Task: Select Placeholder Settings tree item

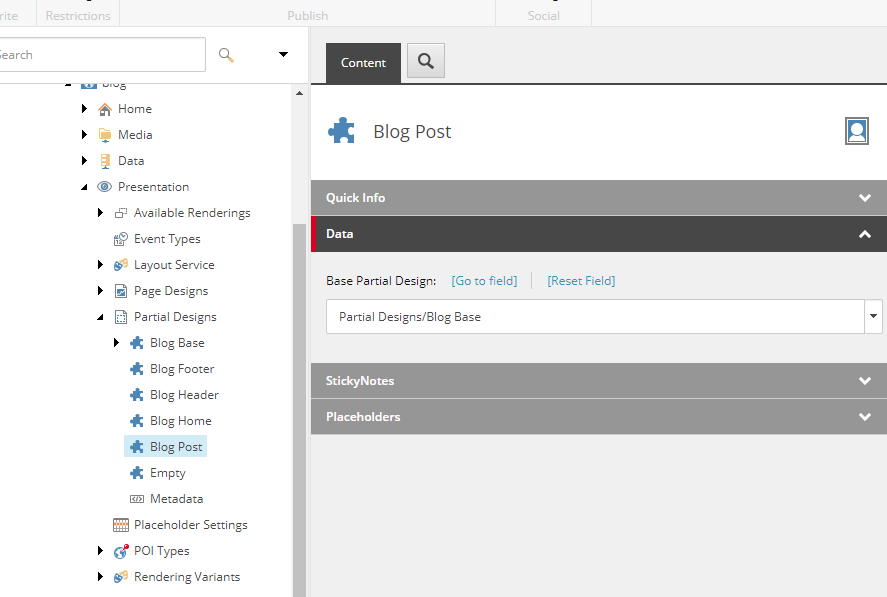Action: pyautogui.click(x=191, y=525)
